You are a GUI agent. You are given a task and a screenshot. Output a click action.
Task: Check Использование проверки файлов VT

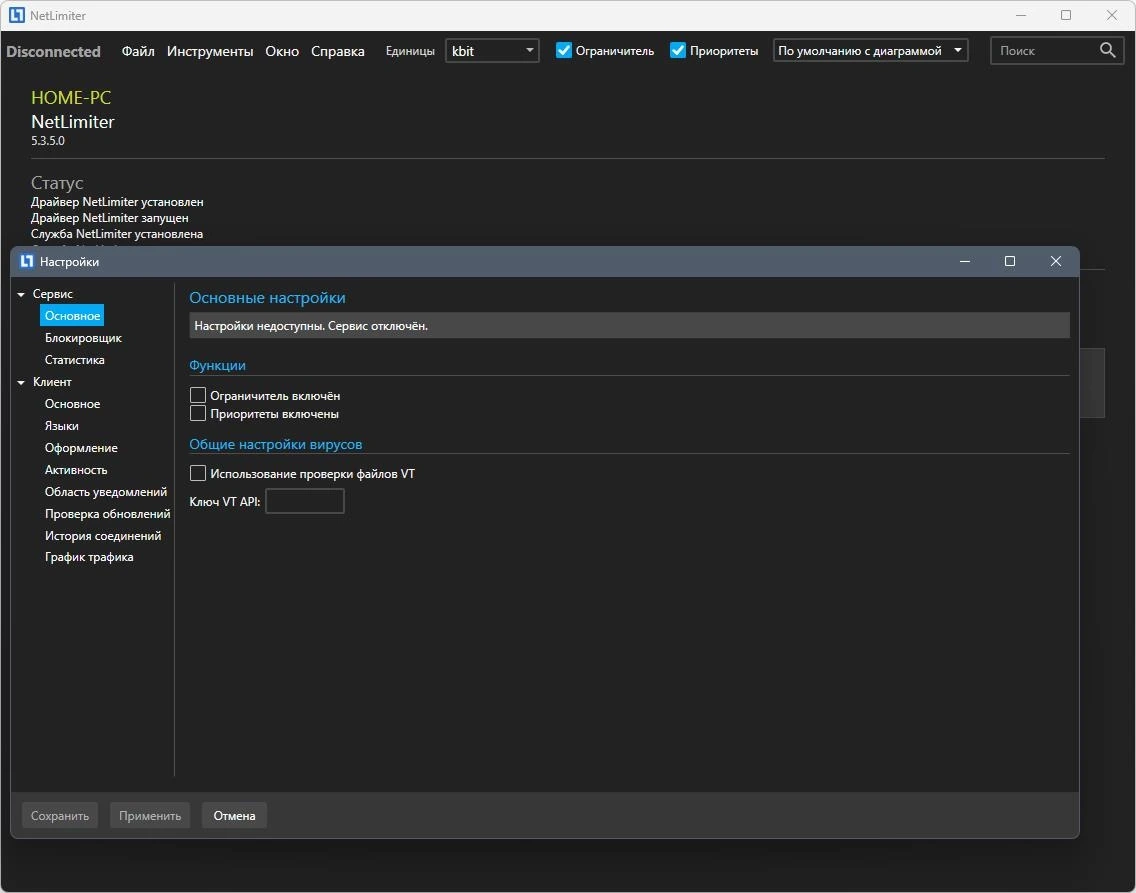click(198, 473)
